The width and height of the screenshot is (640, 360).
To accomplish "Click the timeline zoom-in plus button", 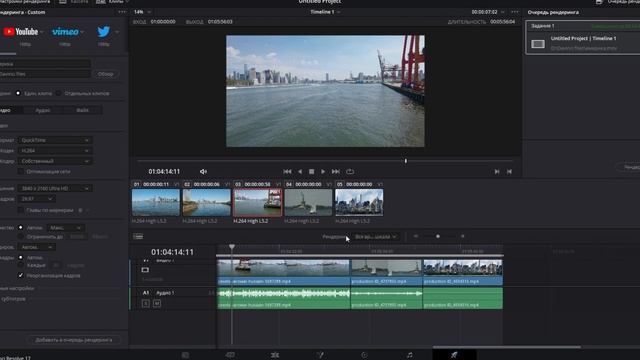I will point(462,236).
